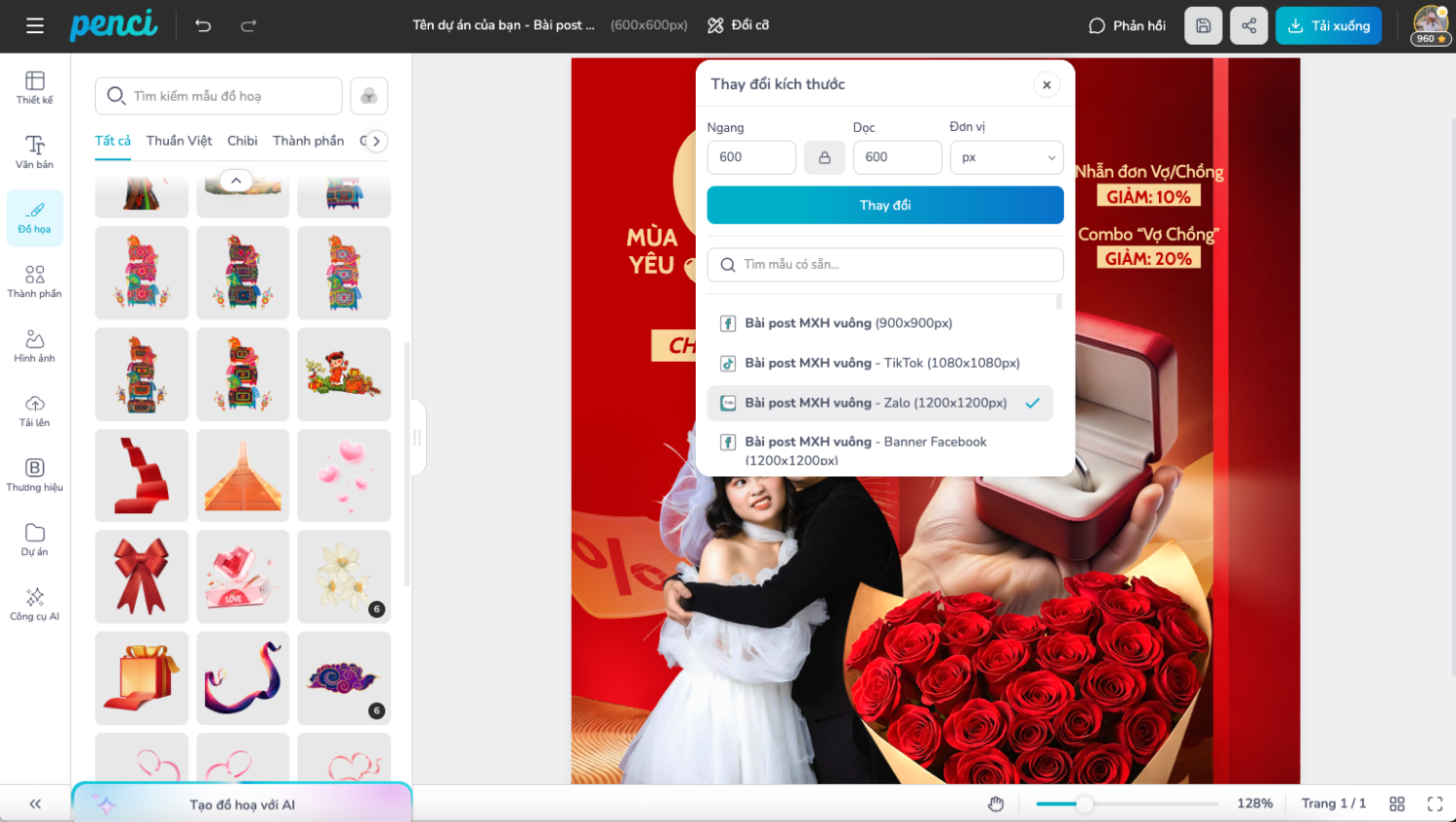Viewport: 1456px width, 822px height.
Task: Click the Tải xuống download button
Action: (x=1328, y=26)
